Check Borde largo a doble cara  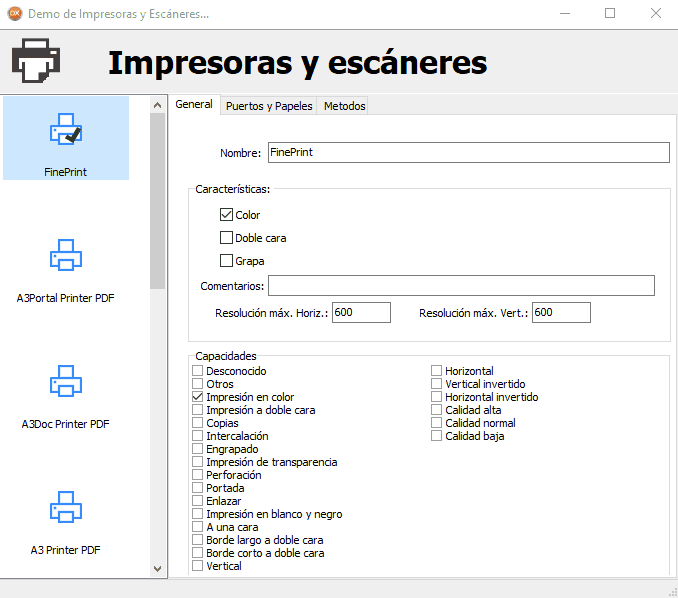pyautogui.click(x=197, y=540)
